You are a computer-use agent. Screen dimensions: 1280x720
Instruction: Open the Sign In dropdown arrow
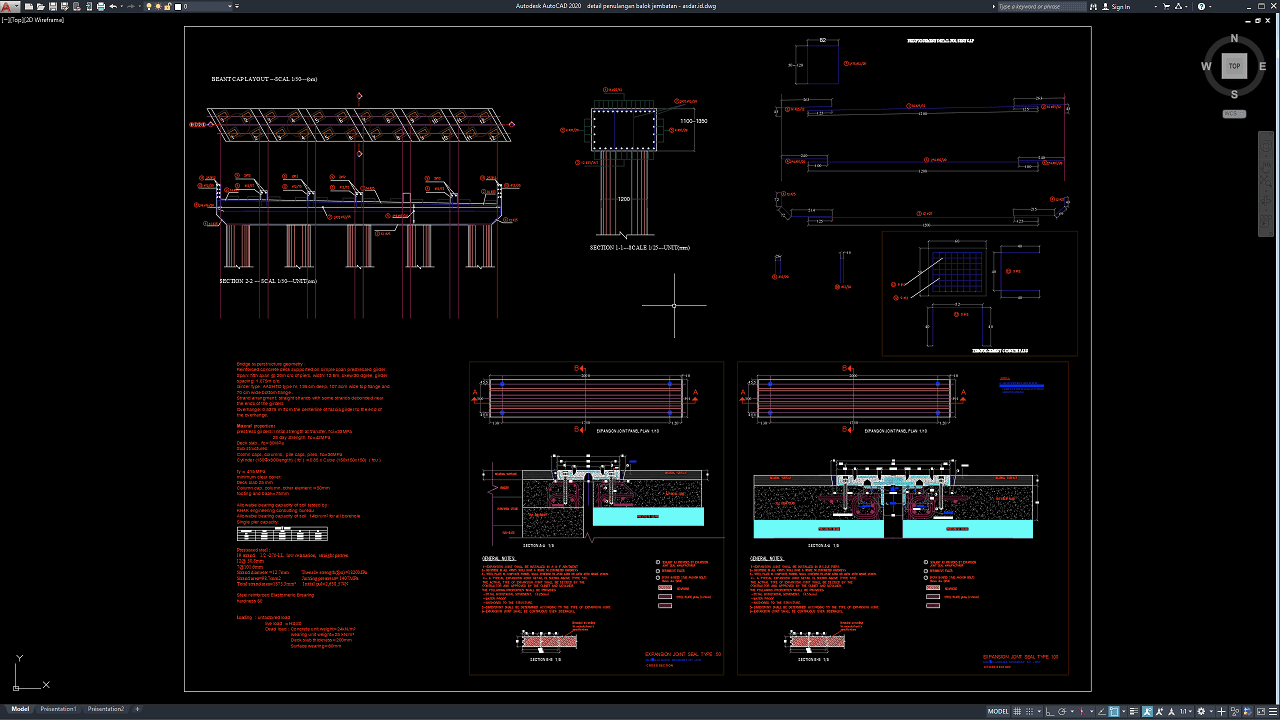1156,6
